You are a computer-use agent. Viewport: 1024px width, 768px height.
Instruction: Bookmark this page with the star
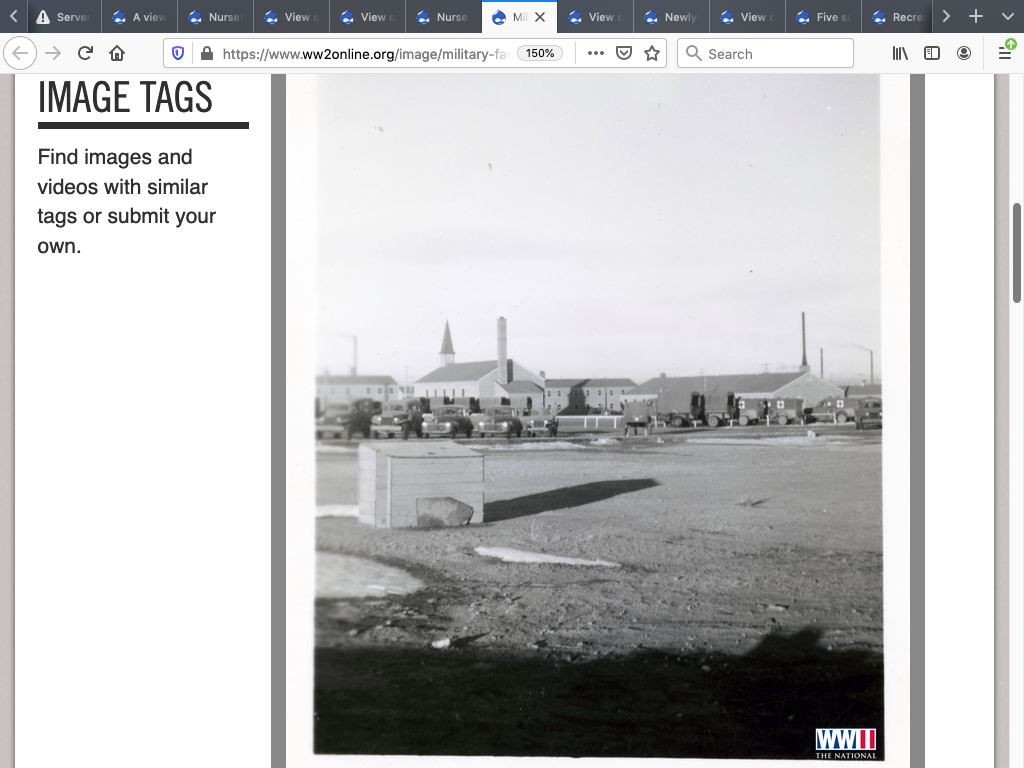click(x=652, y=54)
